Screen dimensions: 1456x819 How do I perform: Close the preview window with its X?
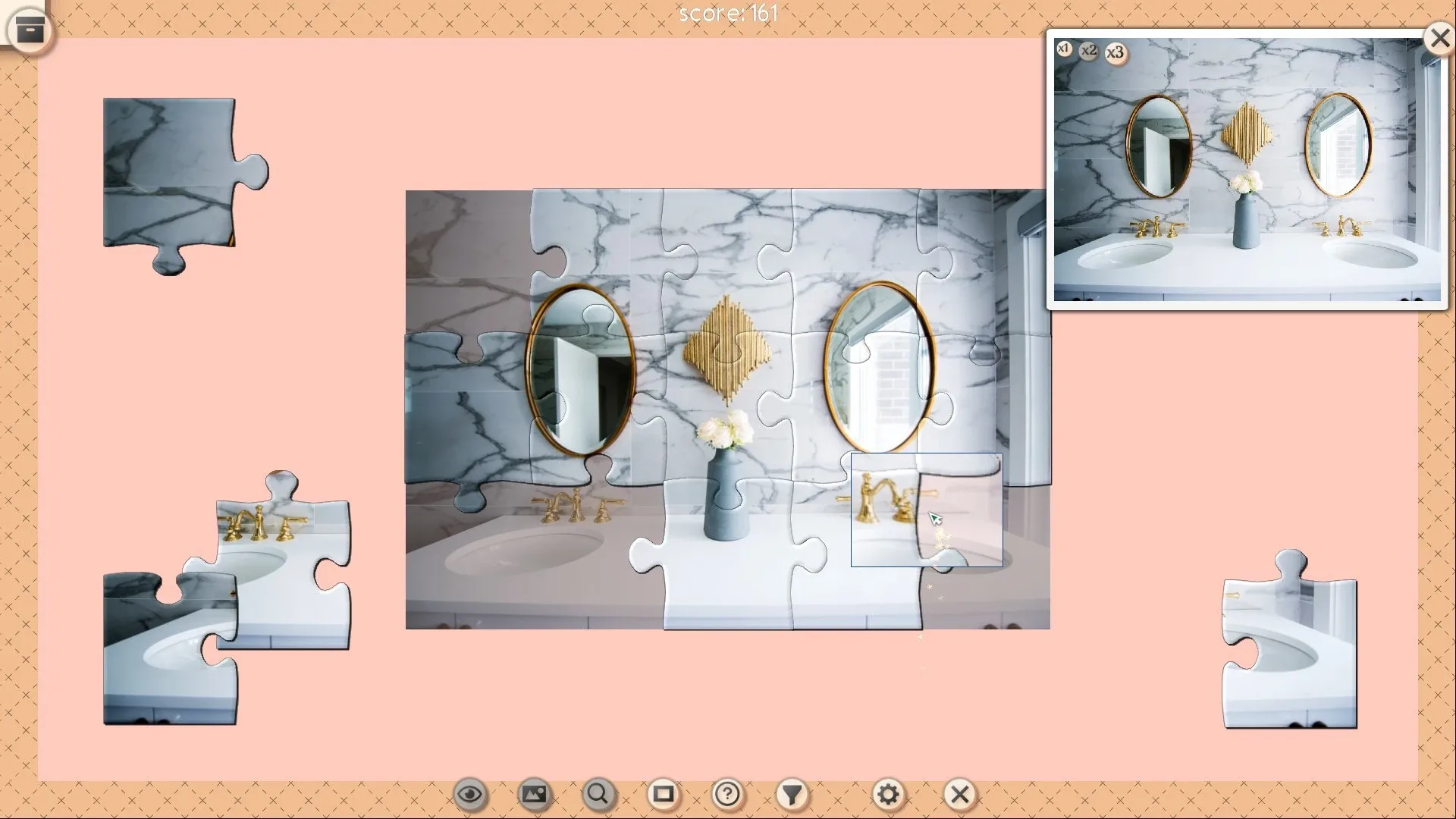pyautogui.click(x=1439, y=38)
